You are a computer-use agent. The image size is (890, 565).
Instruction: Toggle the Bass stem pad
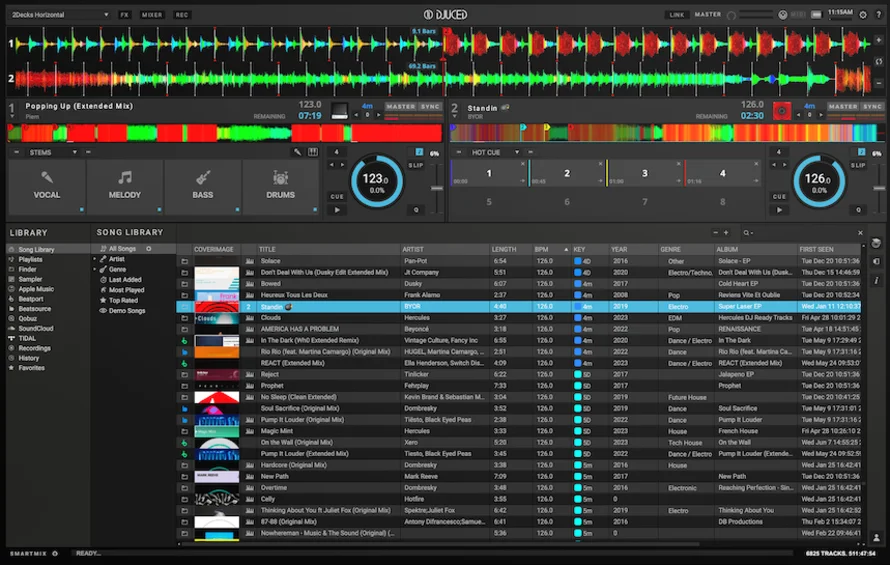click(203, 187)
